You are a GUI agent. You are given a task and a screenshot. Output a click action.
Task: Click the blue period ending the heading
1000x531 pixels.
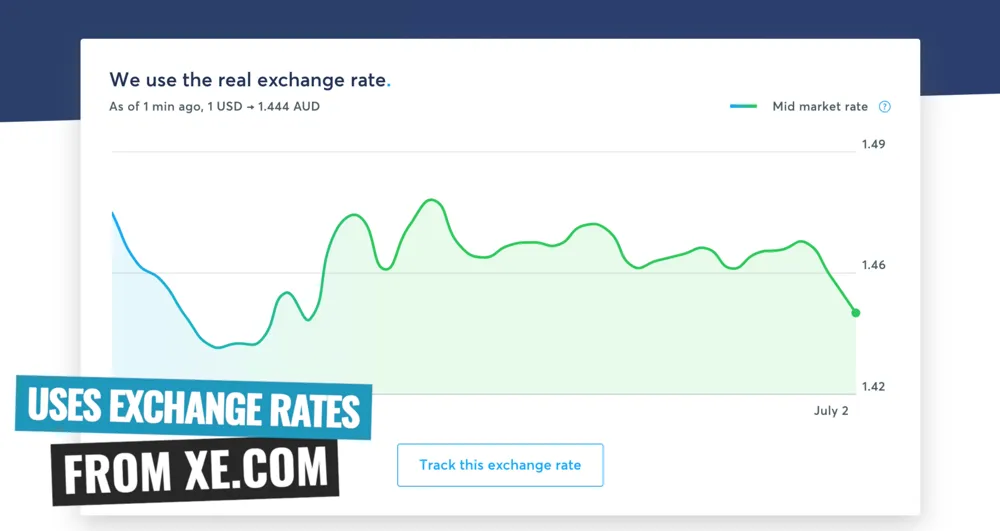388,80
